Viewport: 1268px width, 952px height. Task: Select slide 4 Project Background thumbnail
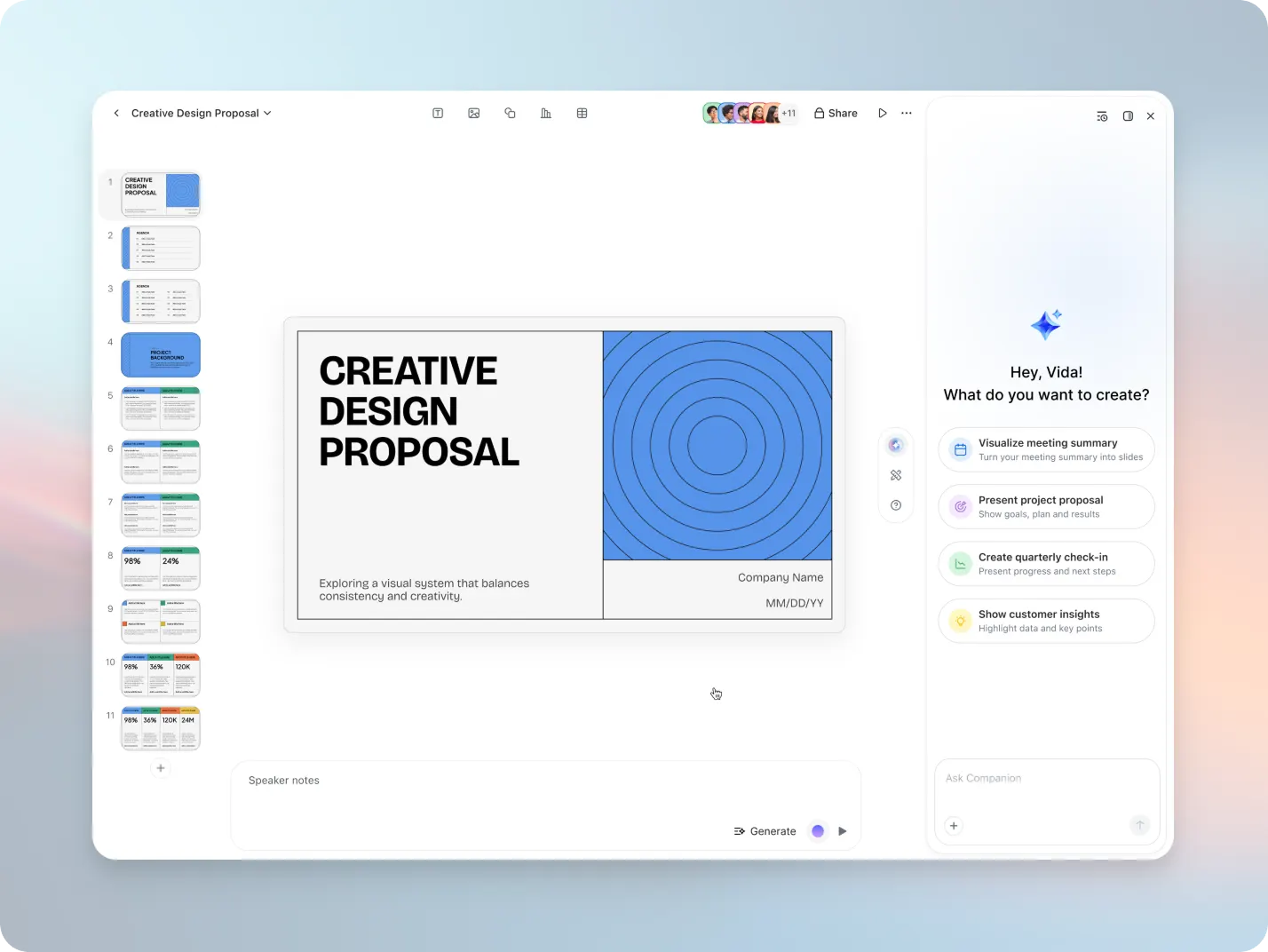(161, 354)
